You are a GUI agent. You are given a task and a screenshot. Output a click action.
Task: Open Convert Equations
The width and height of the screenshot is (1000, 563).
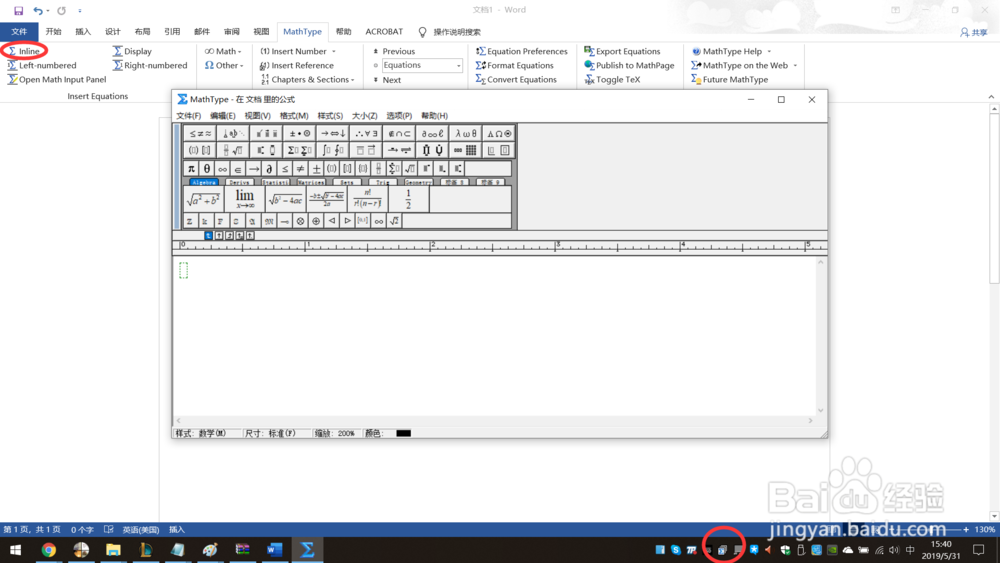coord(516,79)
